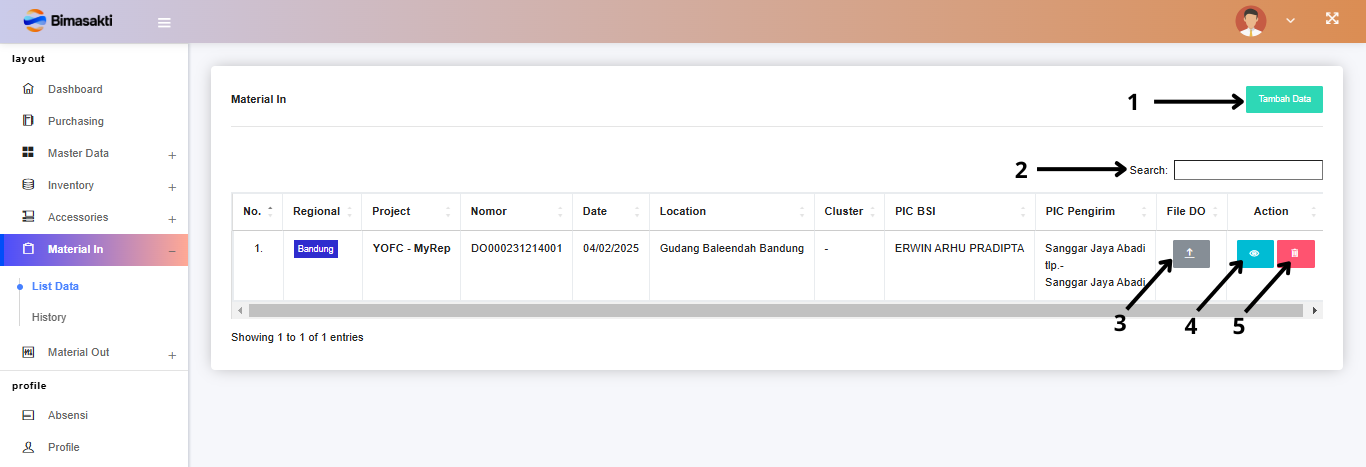
Task: Open Dashboard from the sidebar
Action: [x=75, y=89]
